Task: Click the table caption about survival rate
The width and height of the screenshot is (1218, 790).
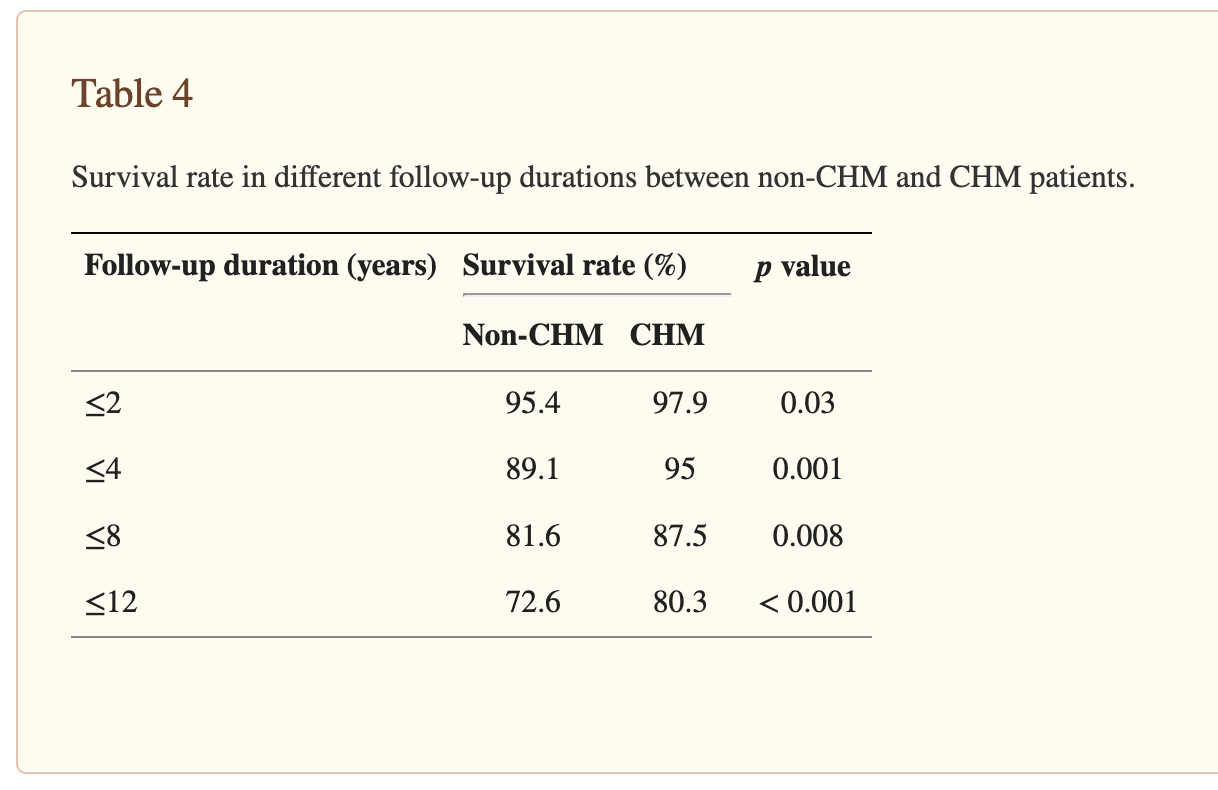Action: (x=604, y=179)
